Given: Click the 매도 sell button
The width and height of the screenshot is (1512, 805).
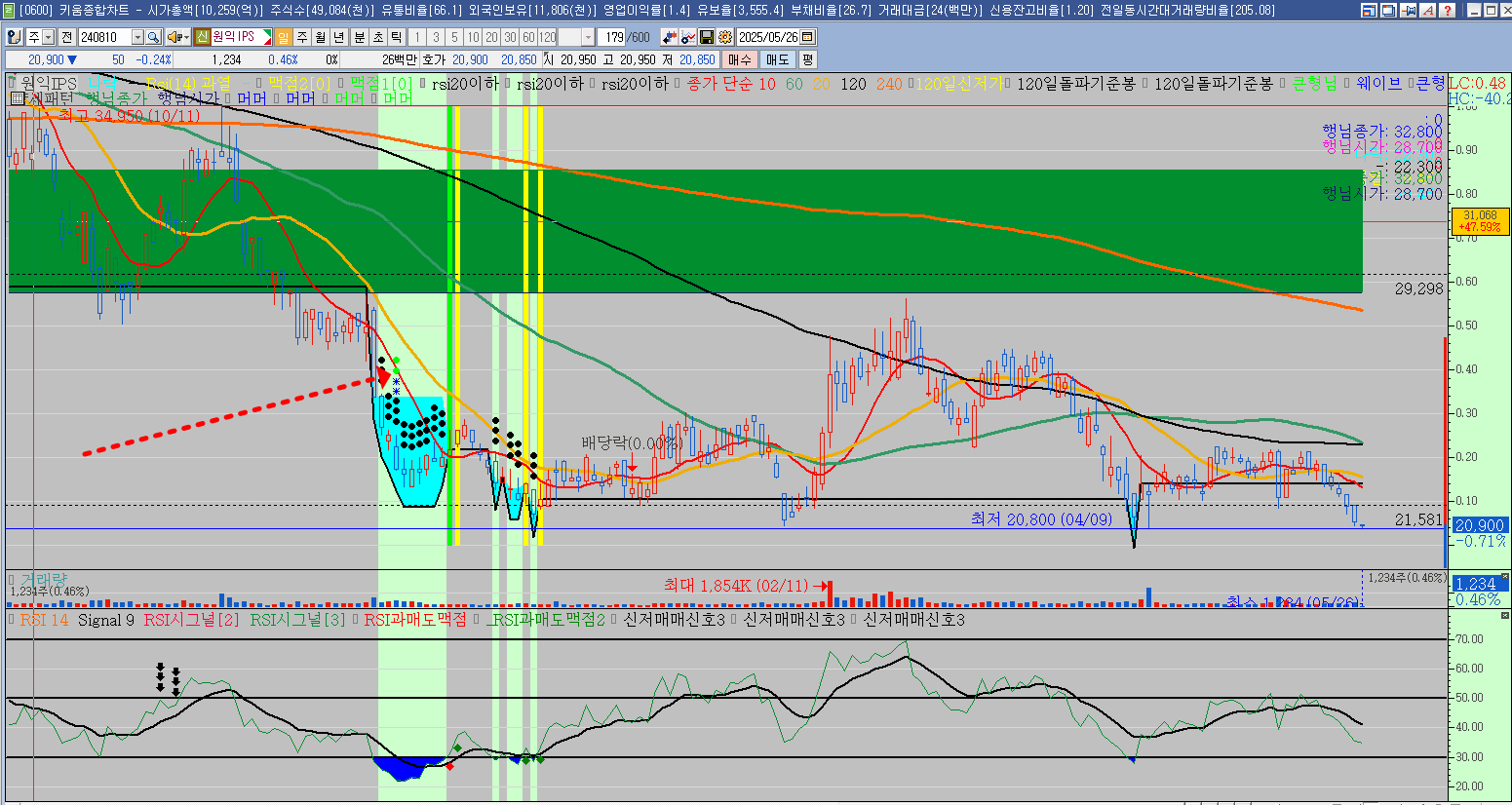Looking at the screenshot, I should click(777, 59).
